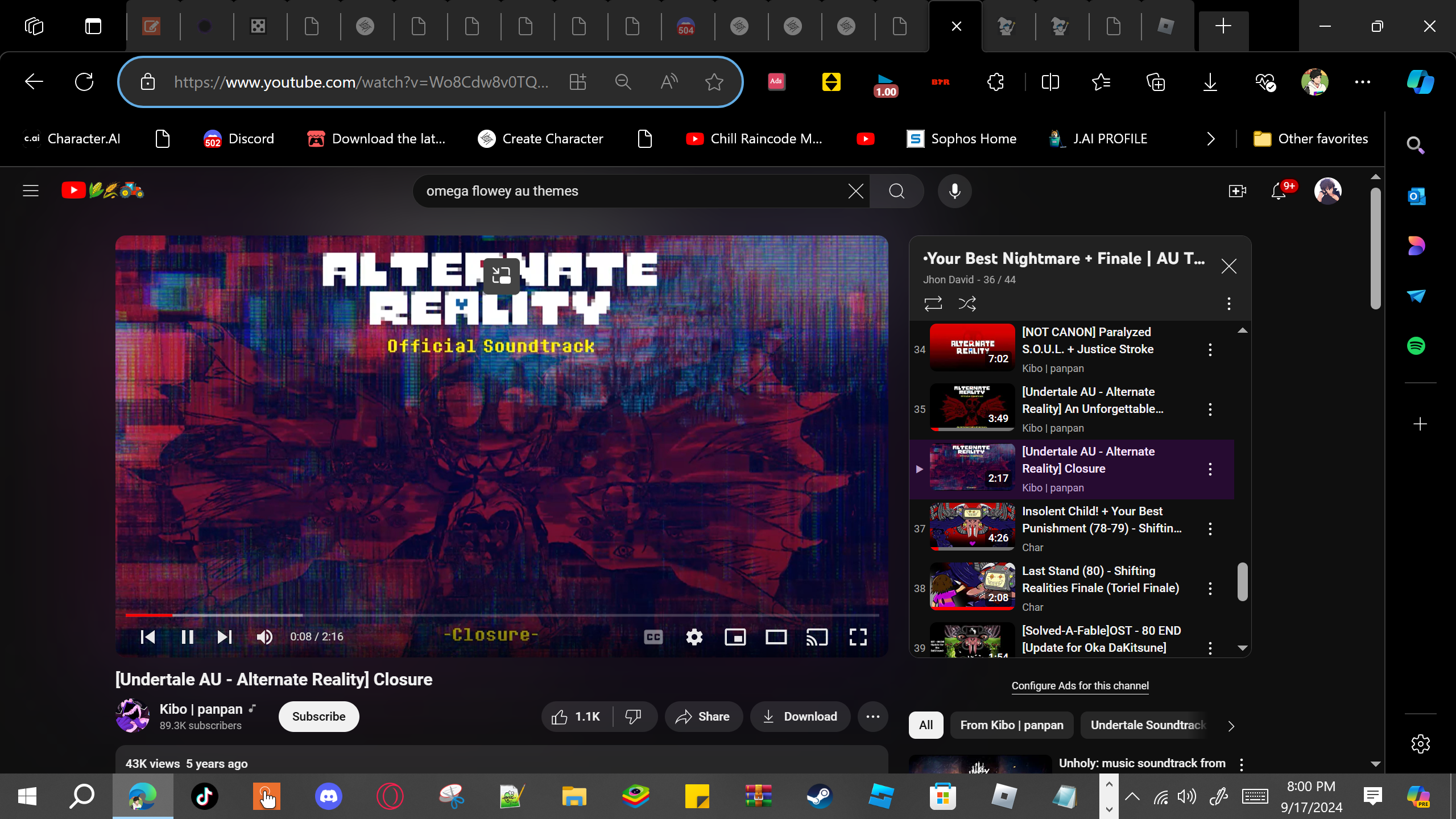1456x819 pixels.
Task: Show more bookmarks in favorites bar
Action: [1210, 139]
